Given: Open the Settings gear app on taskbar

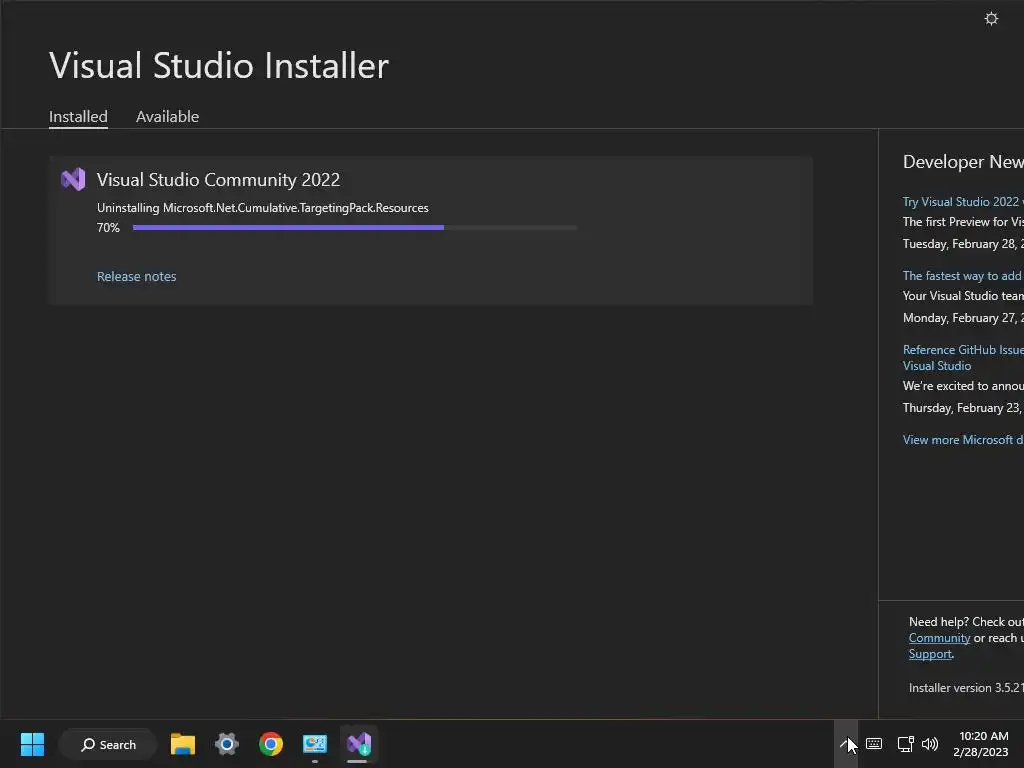Looking at the screenshot, I should coord(227,744).
